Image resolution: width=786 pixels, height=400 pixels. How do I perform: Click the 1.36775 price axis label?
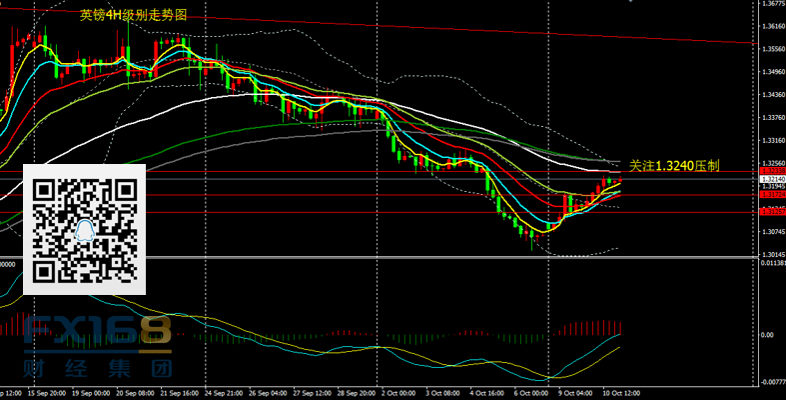click(771, 4)
